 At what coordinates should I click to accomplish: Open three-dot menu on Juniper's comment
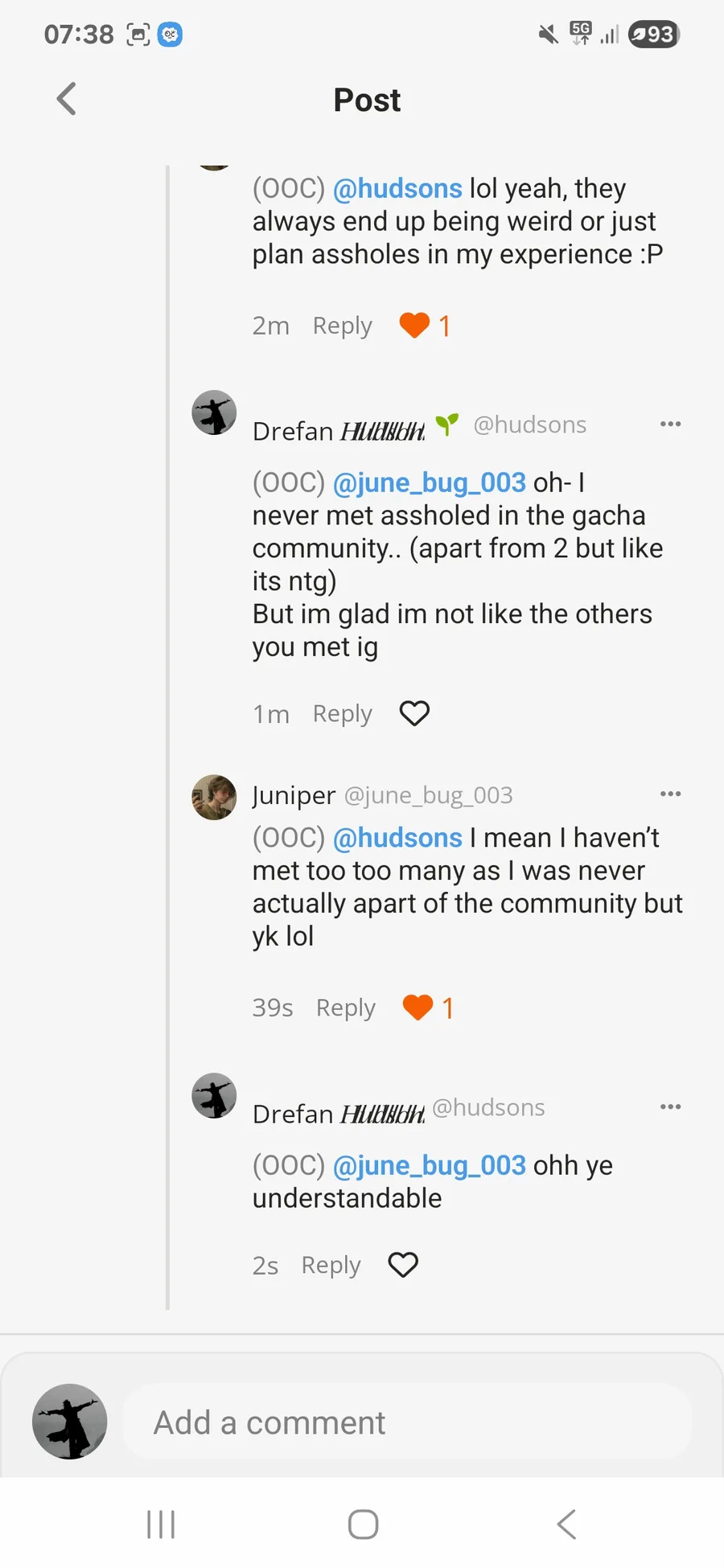tap(670, 794)
